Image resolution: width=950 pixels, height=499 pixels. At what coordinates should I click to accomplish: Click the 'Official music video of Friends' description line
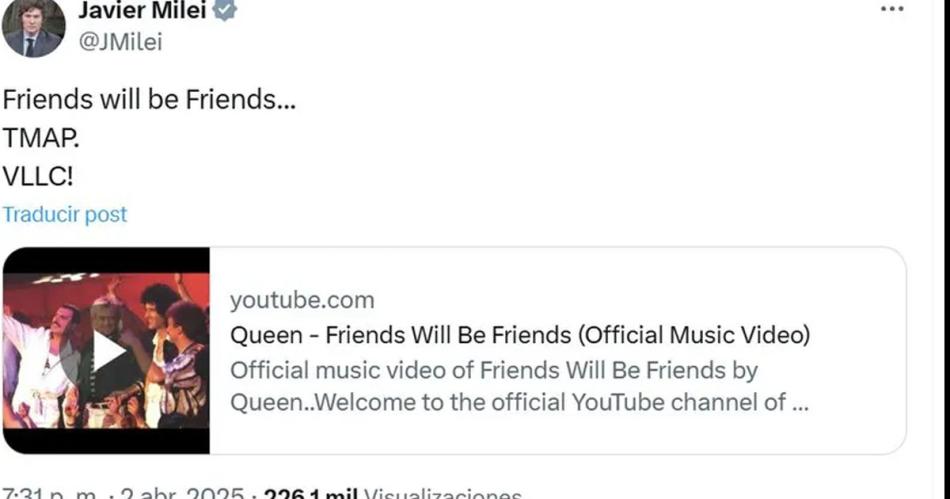(494, 370)
